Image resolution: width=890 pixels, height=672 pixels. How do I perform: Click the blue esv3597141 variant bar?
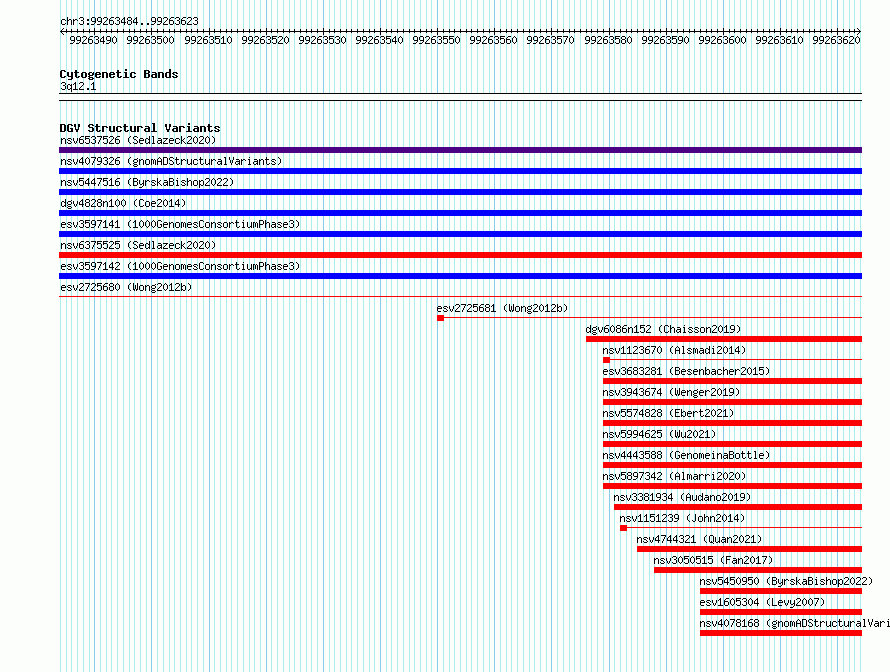[460, 234]
